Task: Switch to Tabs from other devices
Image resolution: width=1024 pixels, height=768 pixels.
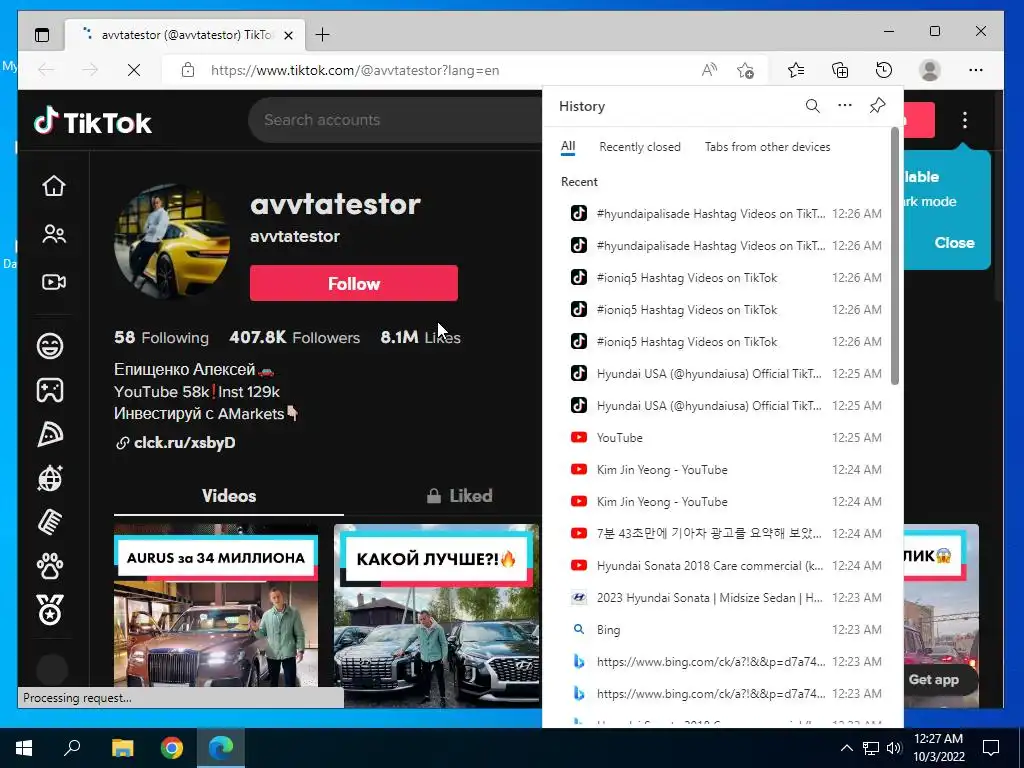Action: pos(767,147)
